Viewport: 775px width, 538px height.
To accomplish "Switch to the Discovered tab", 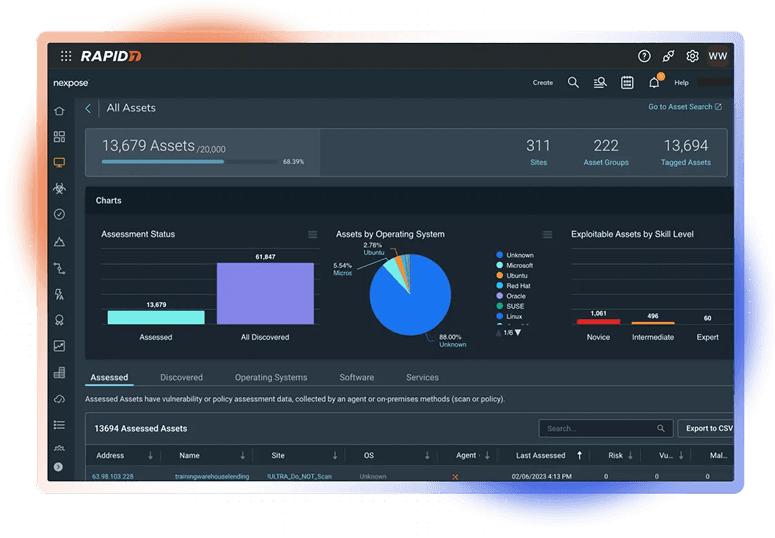I will coord(181,377).
